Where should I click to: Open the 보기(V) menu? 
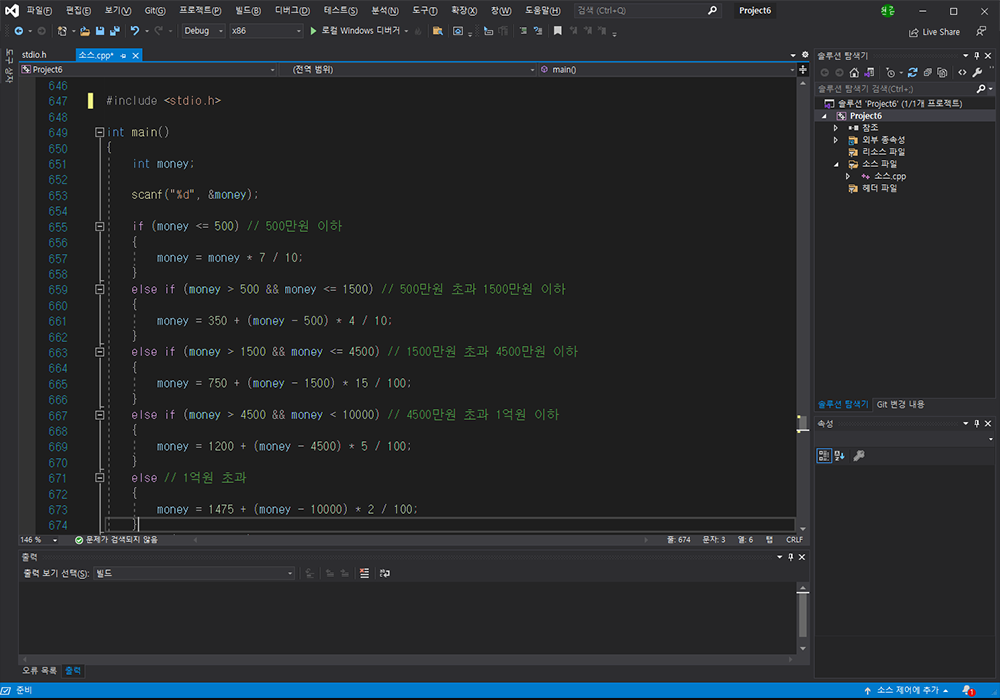[117, 10]
